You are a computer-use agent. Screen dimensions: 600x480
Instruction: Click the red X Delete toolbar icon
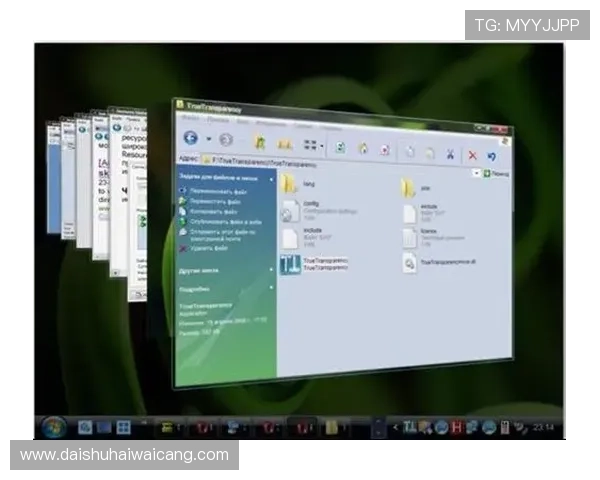pos(472,155)
